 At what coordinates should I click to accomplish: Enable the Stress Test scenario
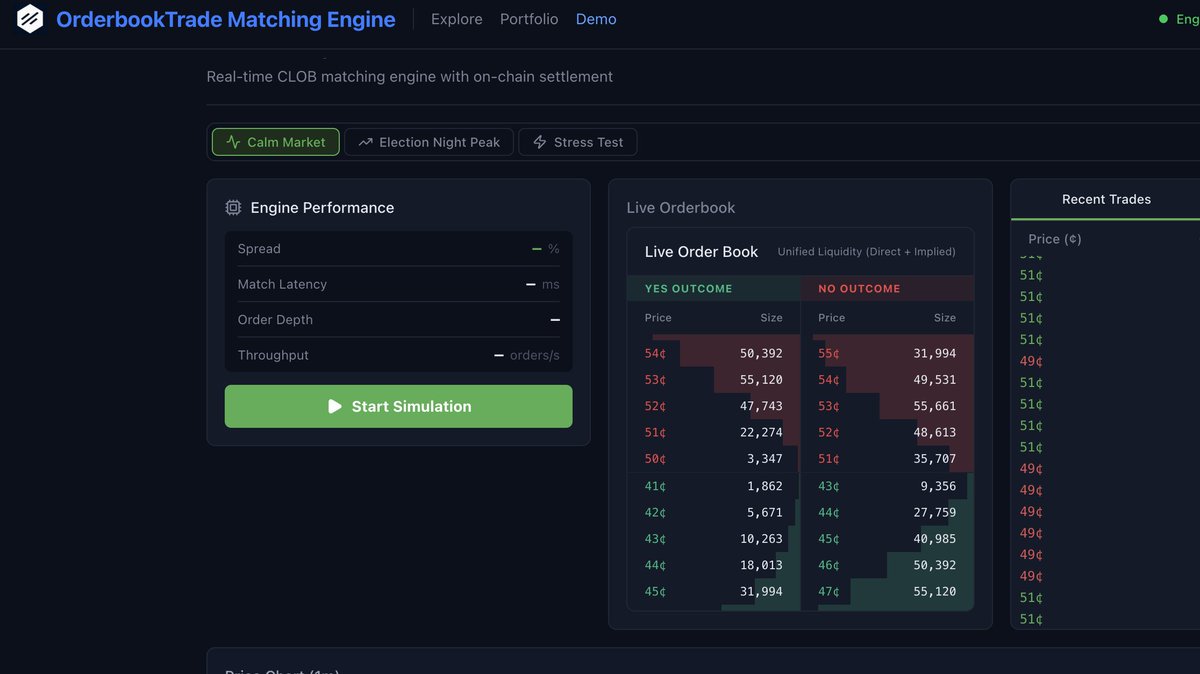577,141
